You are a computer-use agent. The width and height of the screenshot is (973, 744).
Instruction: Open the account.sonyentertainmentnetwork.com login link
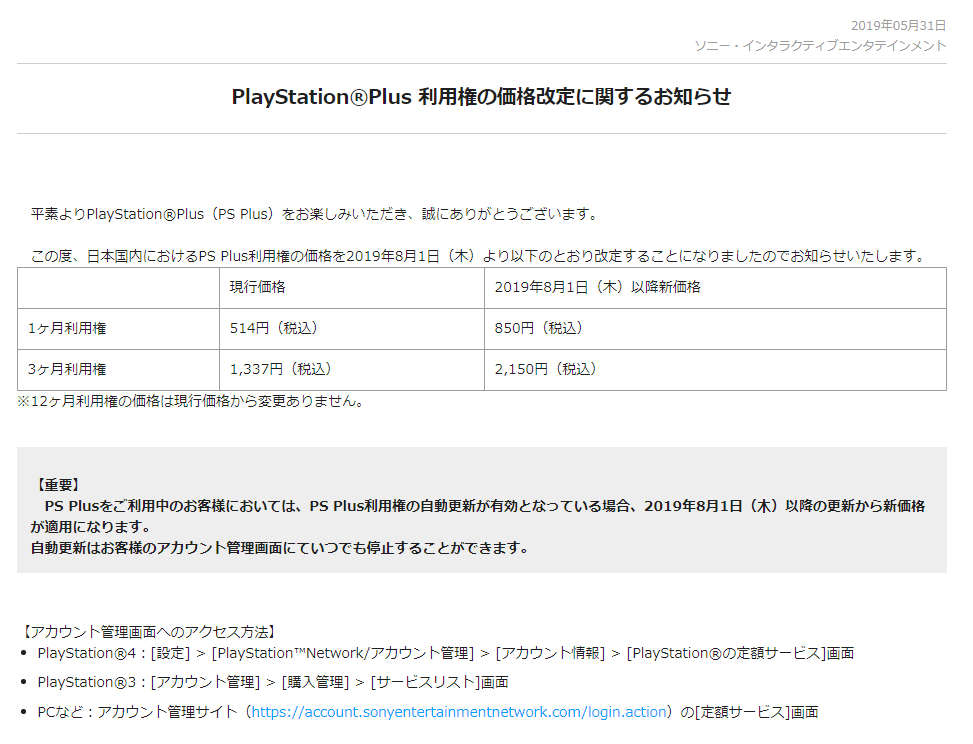pos(459,712)
